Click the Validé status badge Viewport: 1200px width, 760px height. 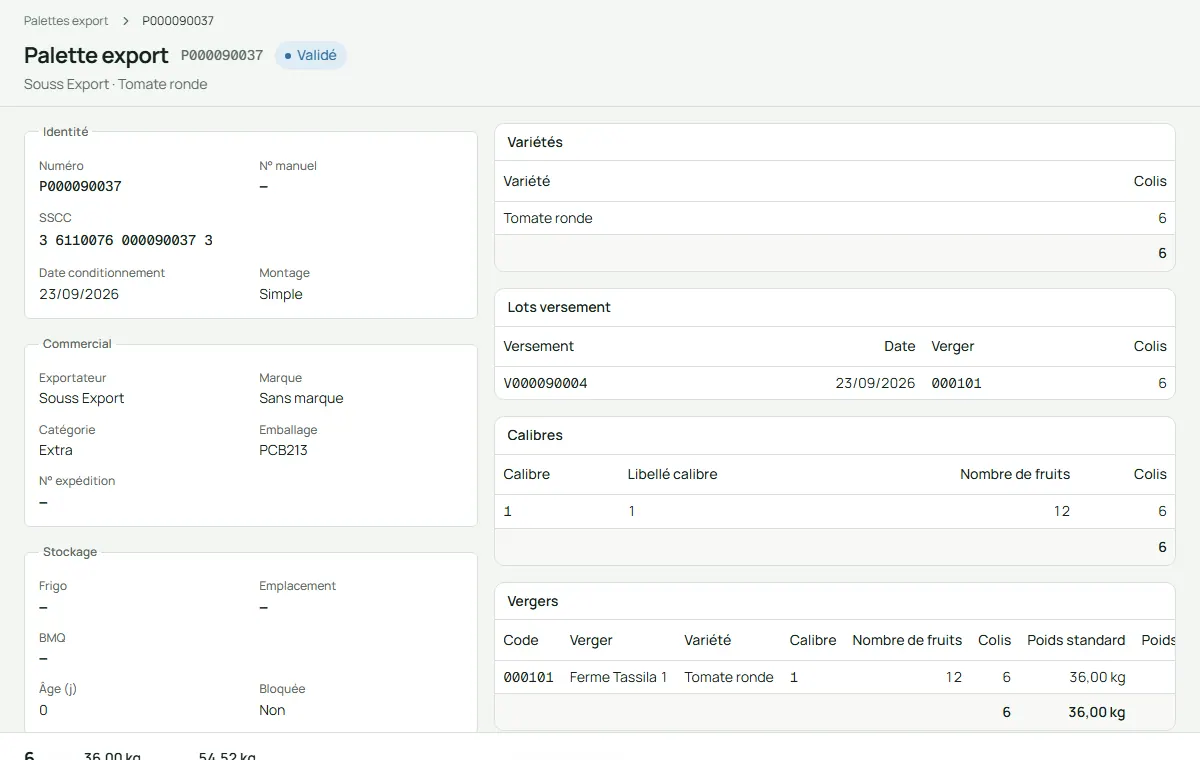[311, 56]
